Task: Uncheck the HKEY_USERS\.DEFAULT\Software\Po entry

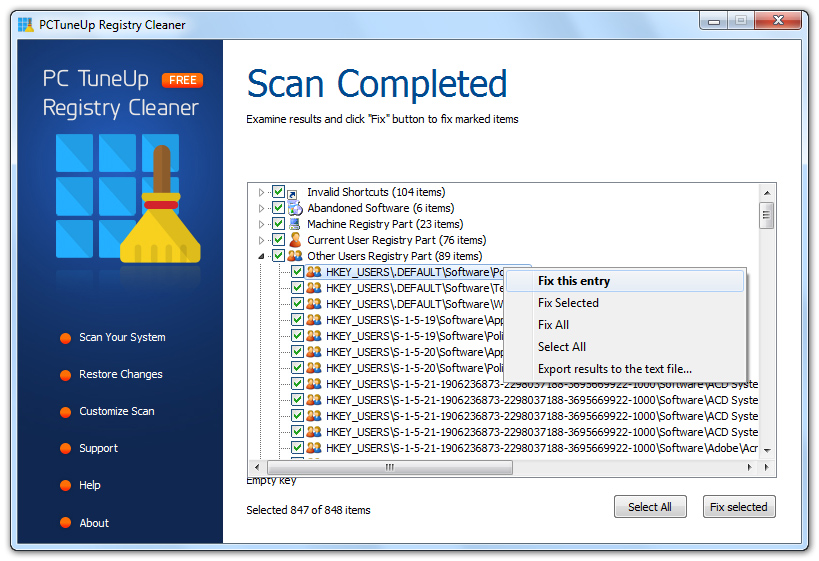Action: [297, 272]
